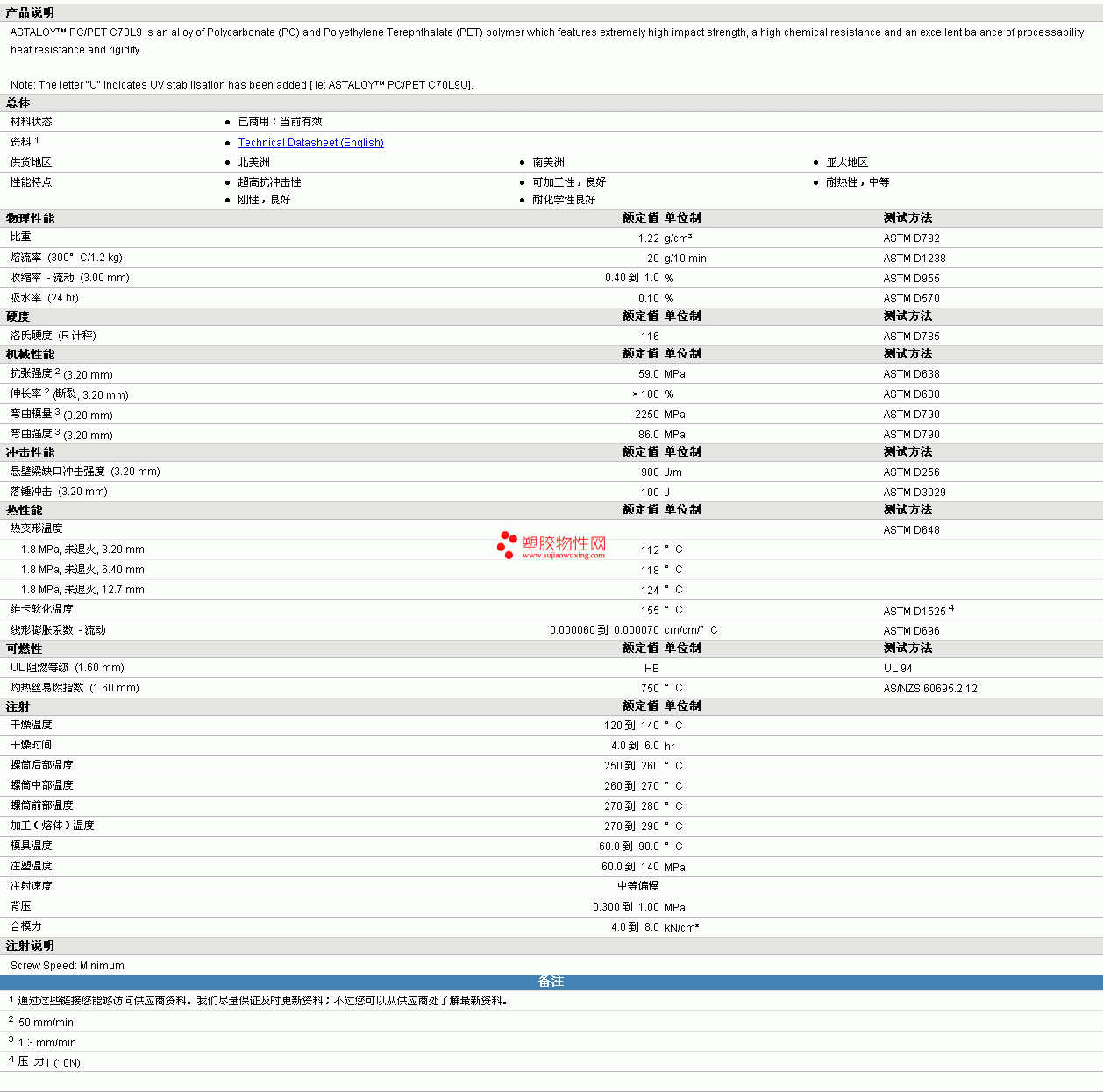1103x1092 pixels.
Task: Click the 物理性能 section header
Action: pos(30,218)
